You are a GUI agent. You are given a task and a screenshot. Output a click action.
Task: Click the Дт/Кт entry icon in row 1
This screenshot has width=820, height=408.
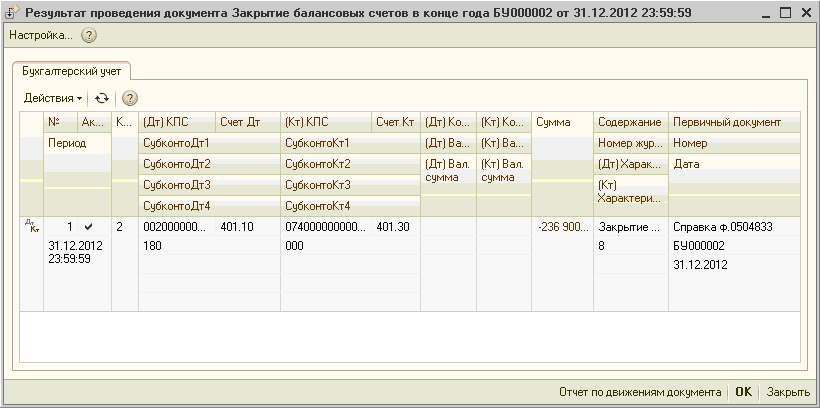pos(30,227)
